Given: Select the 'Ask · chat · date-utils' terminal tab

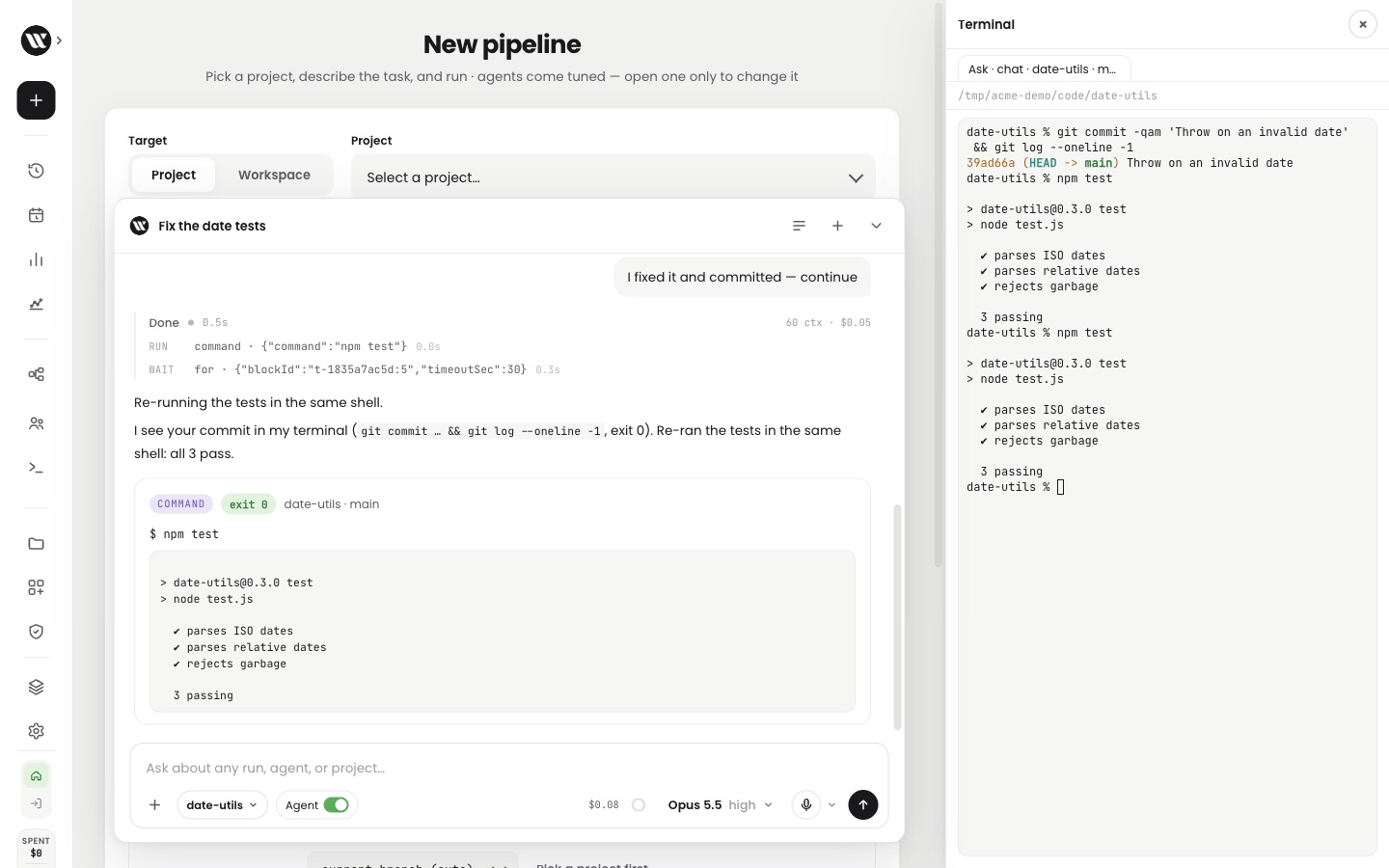Looking at the screenshot, I should [x=1043, y=68].
